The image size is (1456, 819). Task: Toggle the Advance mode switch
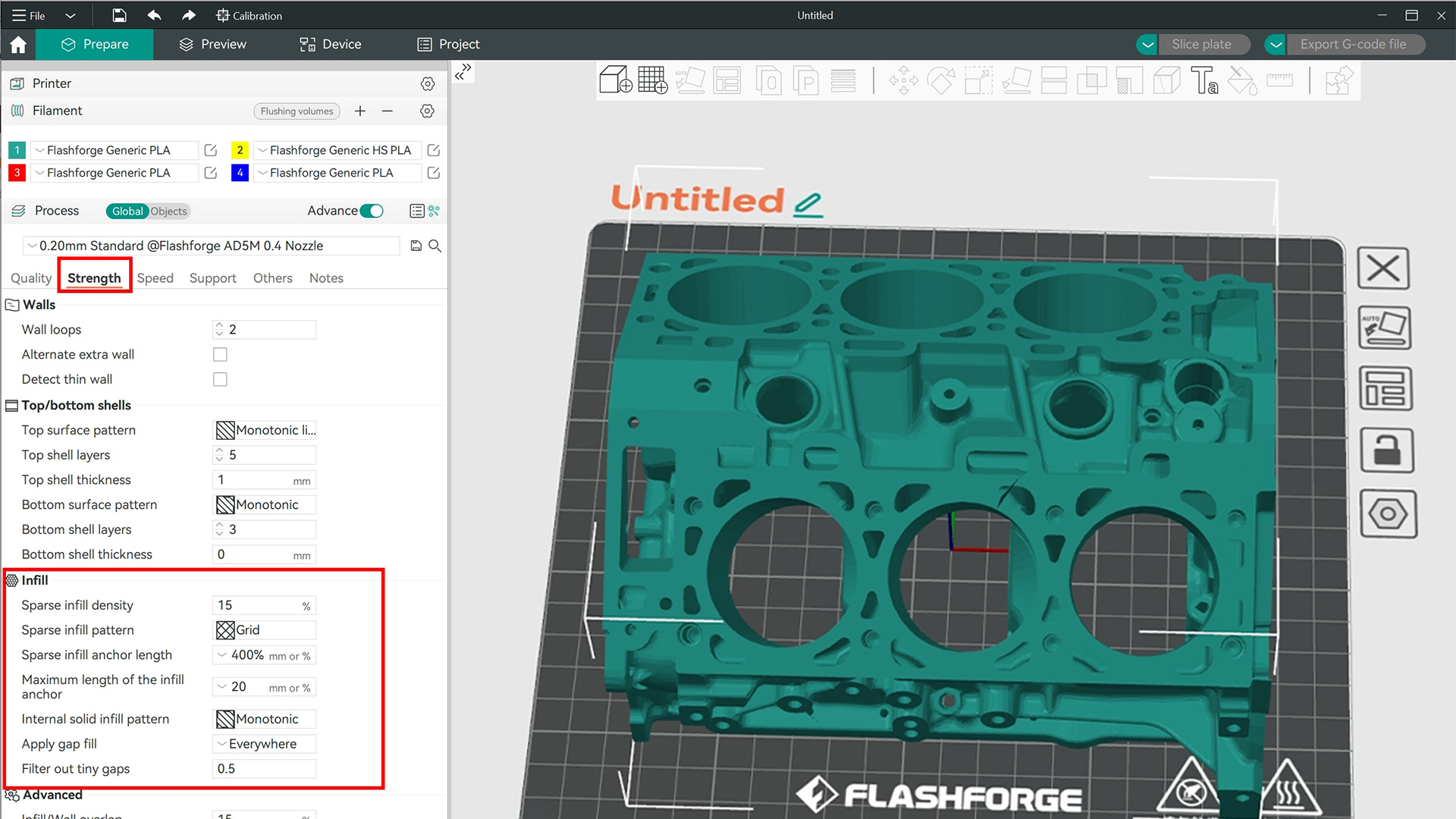pos(372,211)
